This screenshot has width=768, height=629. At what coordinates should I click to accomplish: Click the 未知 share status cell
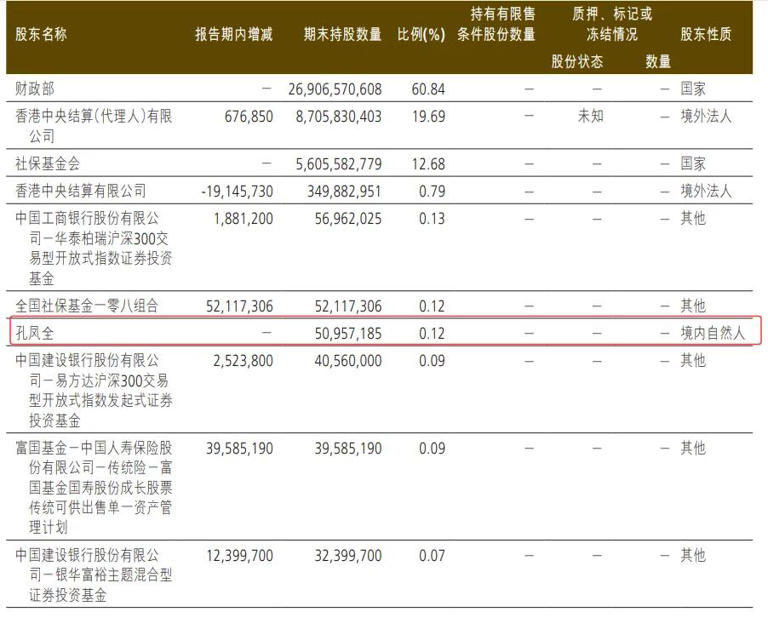(x=591, y=117)
